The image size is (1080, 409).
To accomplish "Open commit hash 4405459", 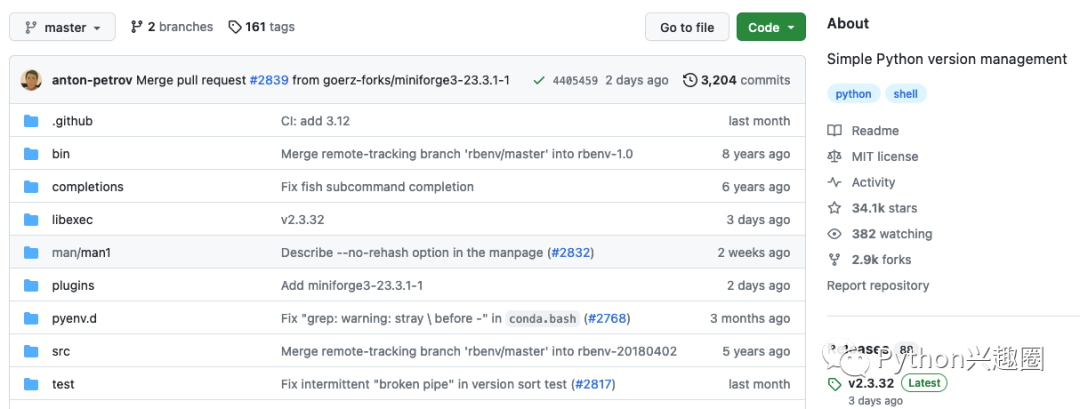I will (x=575, y=81).
